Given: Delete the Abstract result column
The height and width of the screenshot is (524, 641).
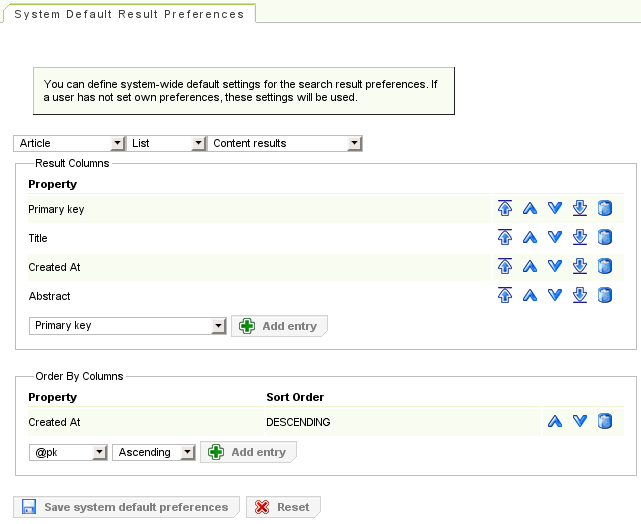Looking at the screenshot, I should click(604, 296).
